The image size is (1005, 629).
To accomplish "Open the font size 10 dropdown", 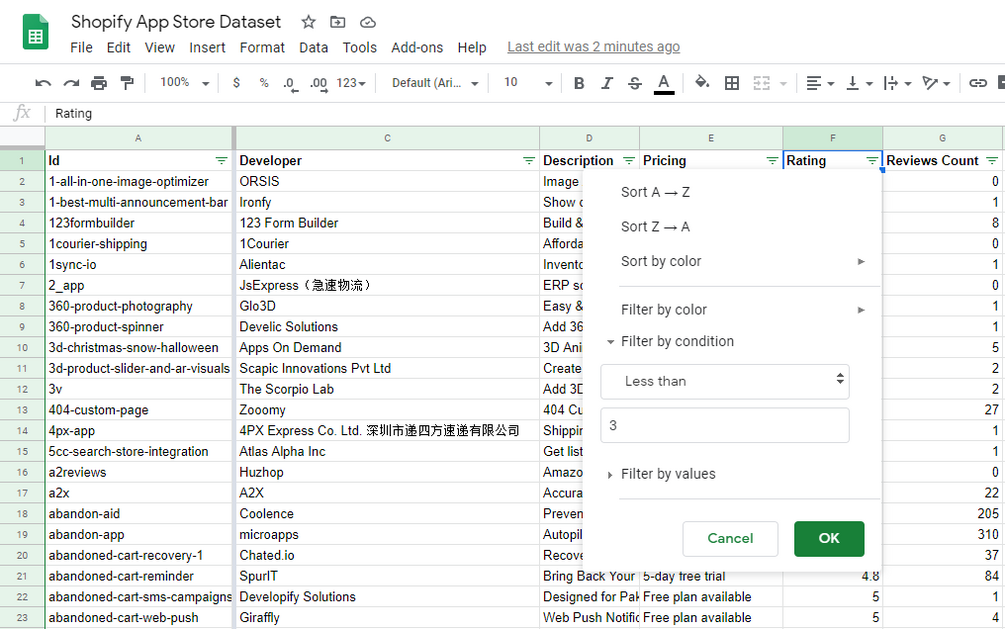I will 528,83.
